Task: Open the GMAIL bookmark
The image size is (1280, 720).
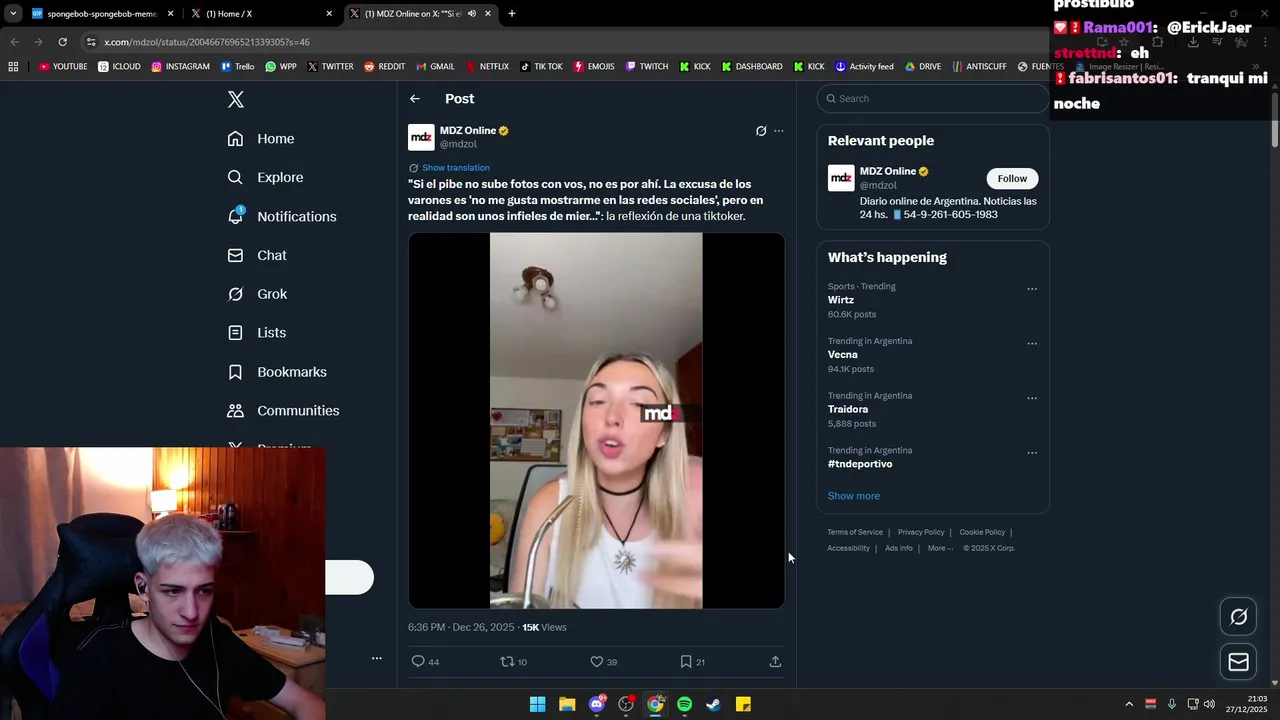Action: pos(435,67)
